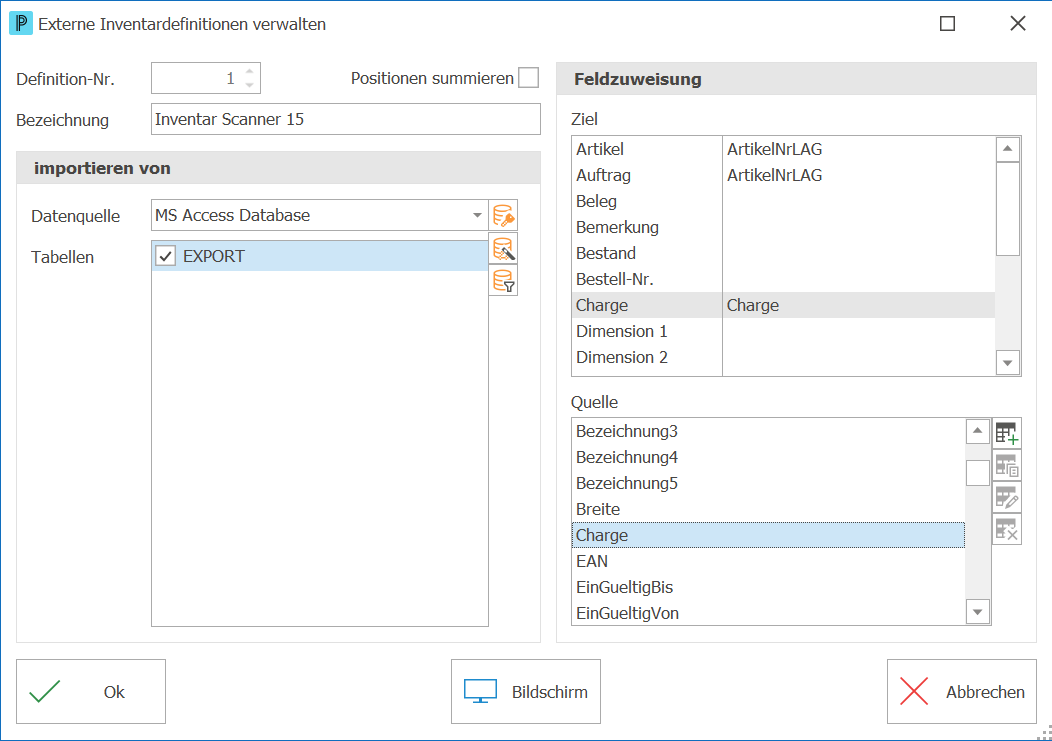Uncheck the EXPORT table checkbox
1052x741 pixels.
coord(166,256)
